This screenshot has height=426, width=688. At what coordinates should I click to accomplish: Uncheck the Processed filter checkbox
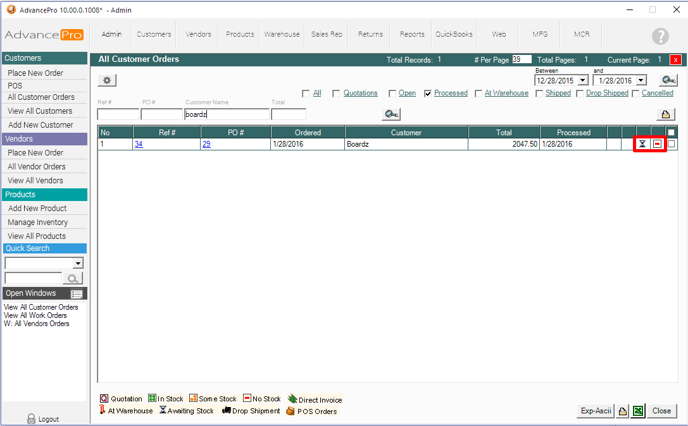[x=428, y=93]
